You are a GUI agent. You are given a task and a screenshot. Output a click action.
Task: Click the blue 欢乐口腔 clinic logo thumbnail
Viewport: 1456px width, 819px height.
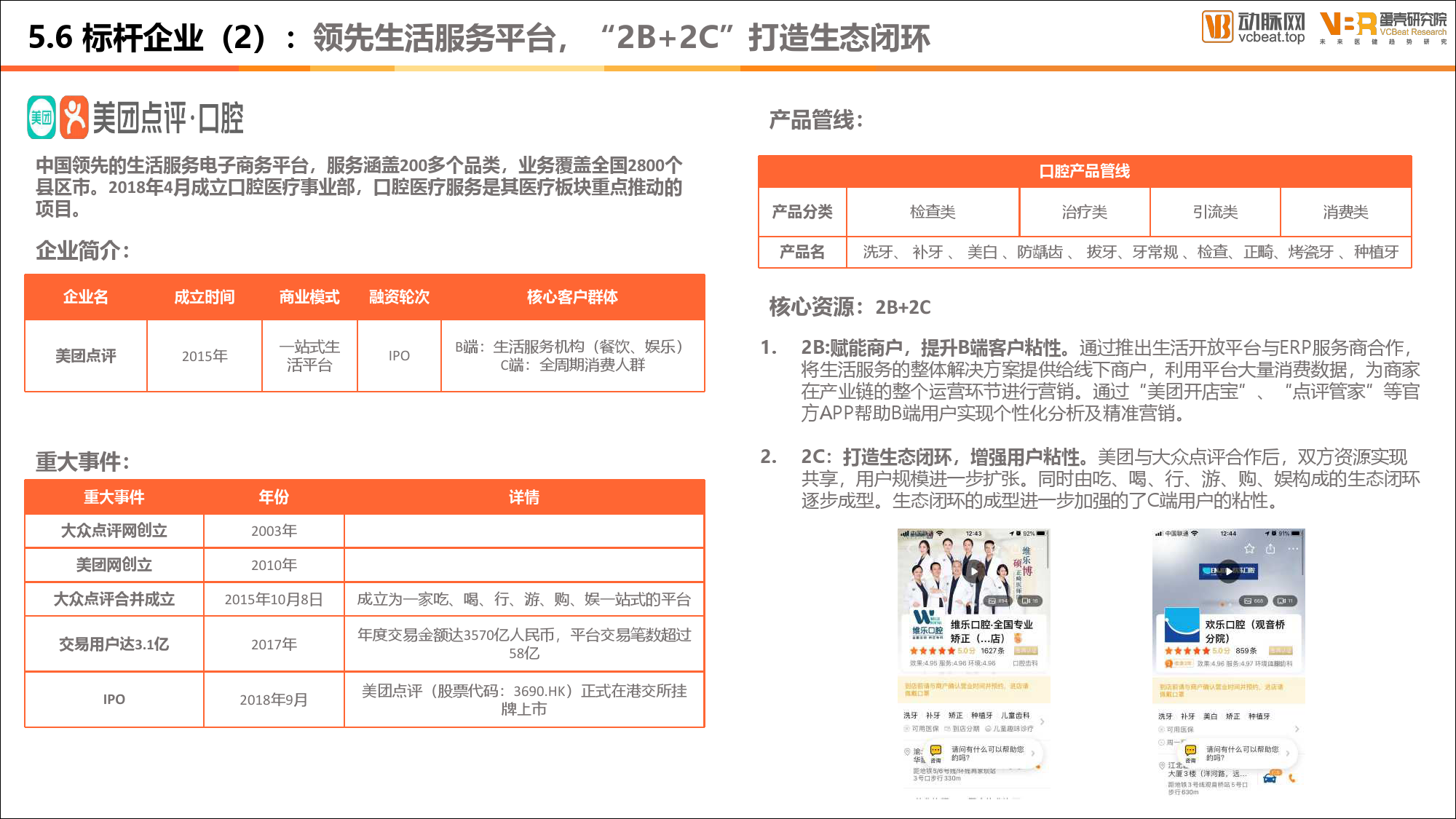pos(1182,625)
